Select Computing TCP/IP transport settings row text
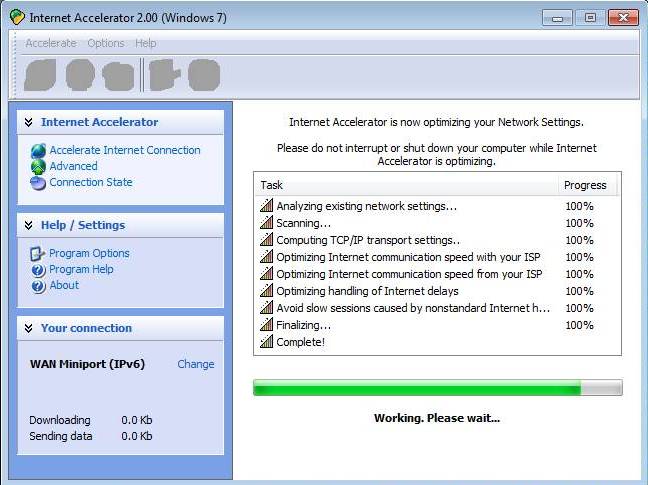648x485 pixels. coord(368,240)
